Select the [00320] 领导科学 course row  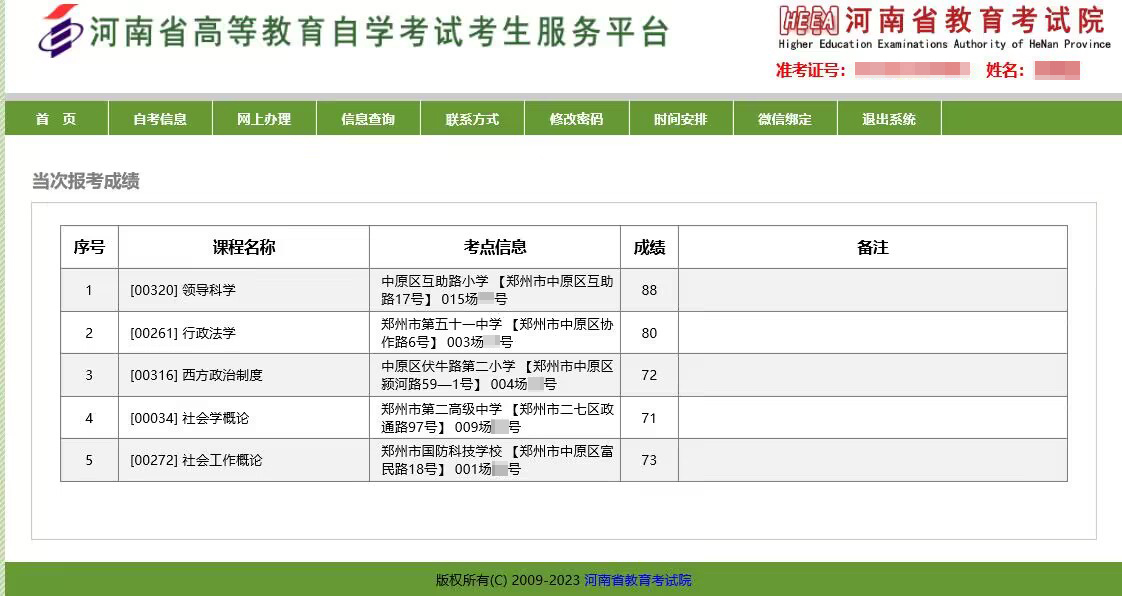(183, 291)
